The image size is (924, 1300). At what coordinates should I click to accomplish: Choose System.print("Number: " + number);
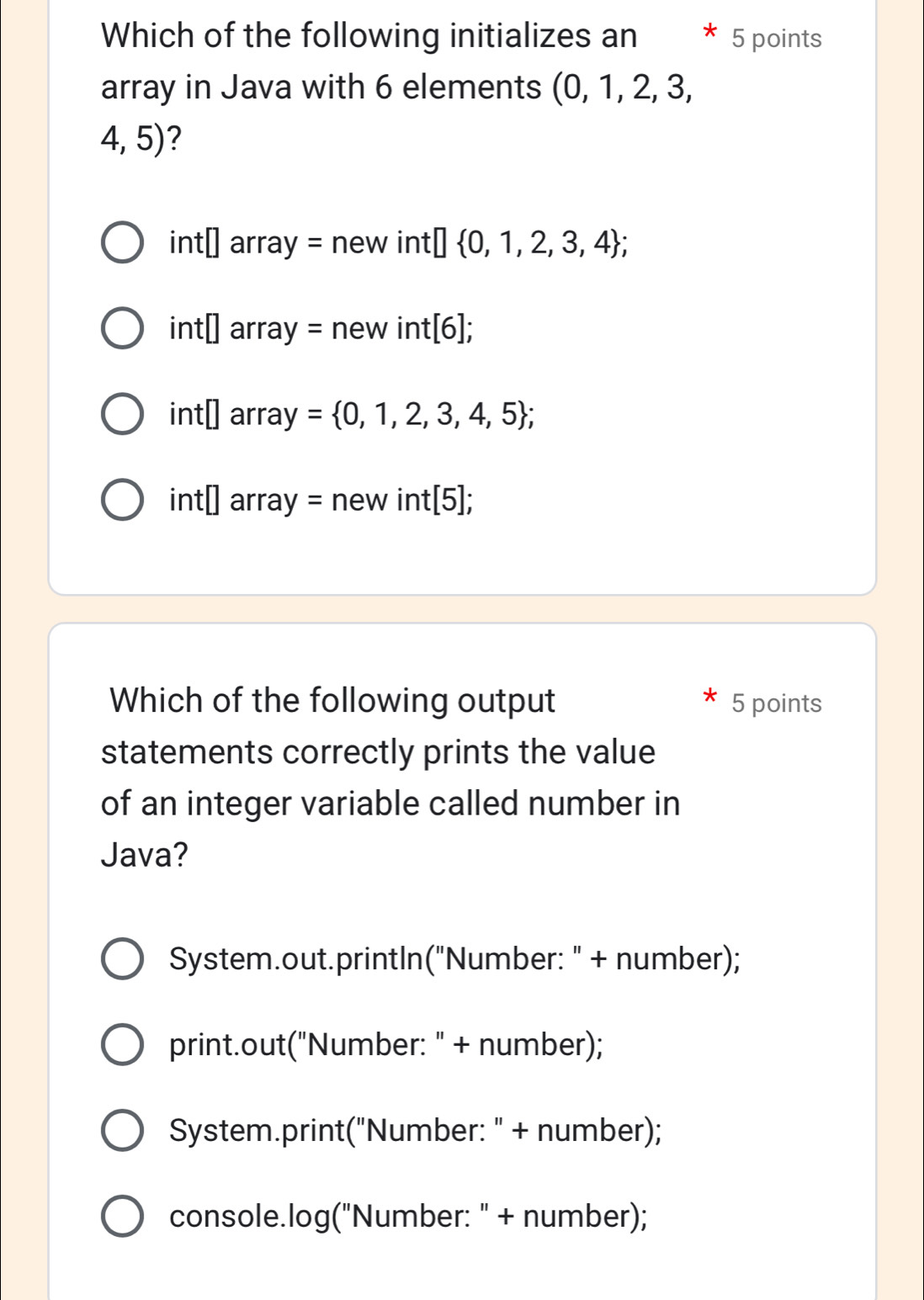[123, 1131]
